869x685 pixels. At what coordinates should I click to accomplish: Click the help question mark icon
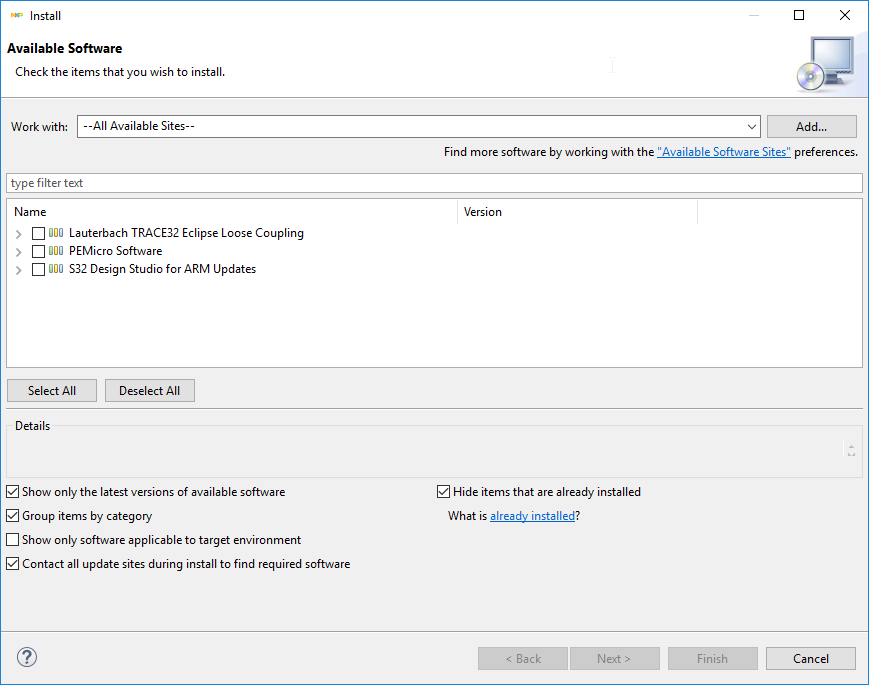tap(27, 657)
